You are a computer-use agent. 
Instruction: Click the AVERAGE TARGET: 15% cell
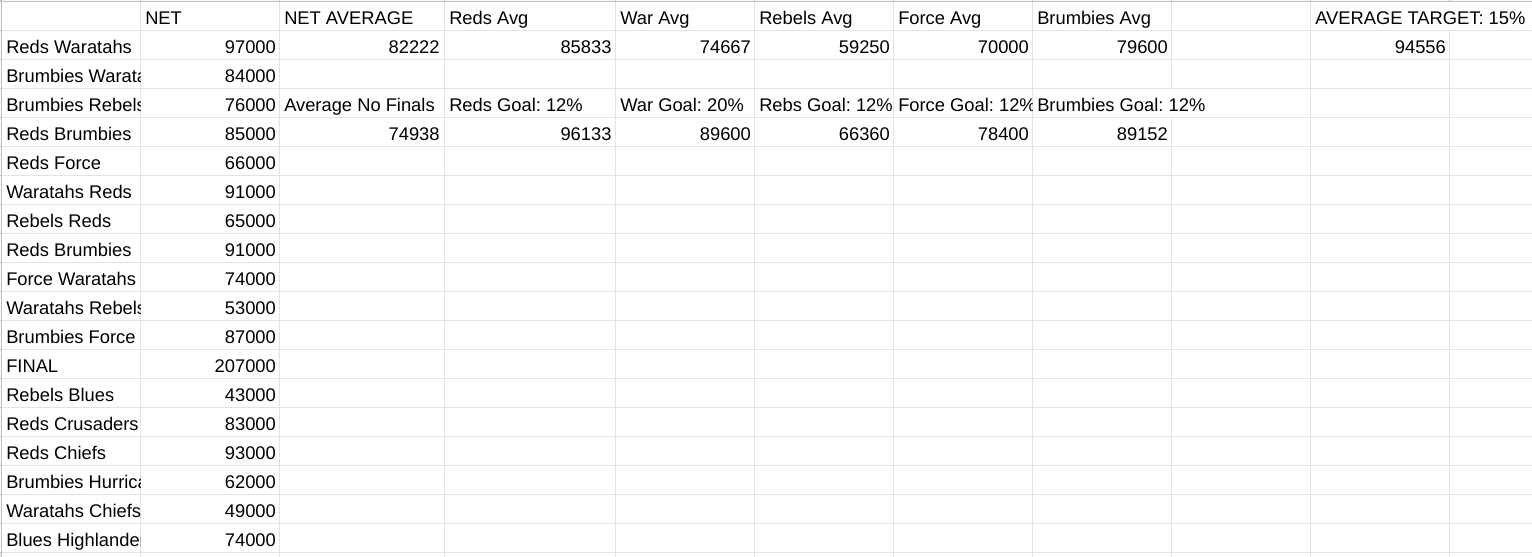(1419, 18)
